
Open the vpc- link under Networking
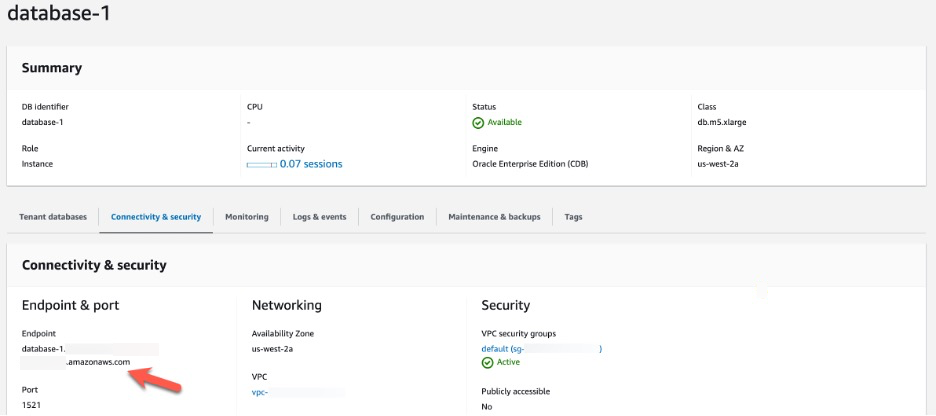(x=263, y=392)
